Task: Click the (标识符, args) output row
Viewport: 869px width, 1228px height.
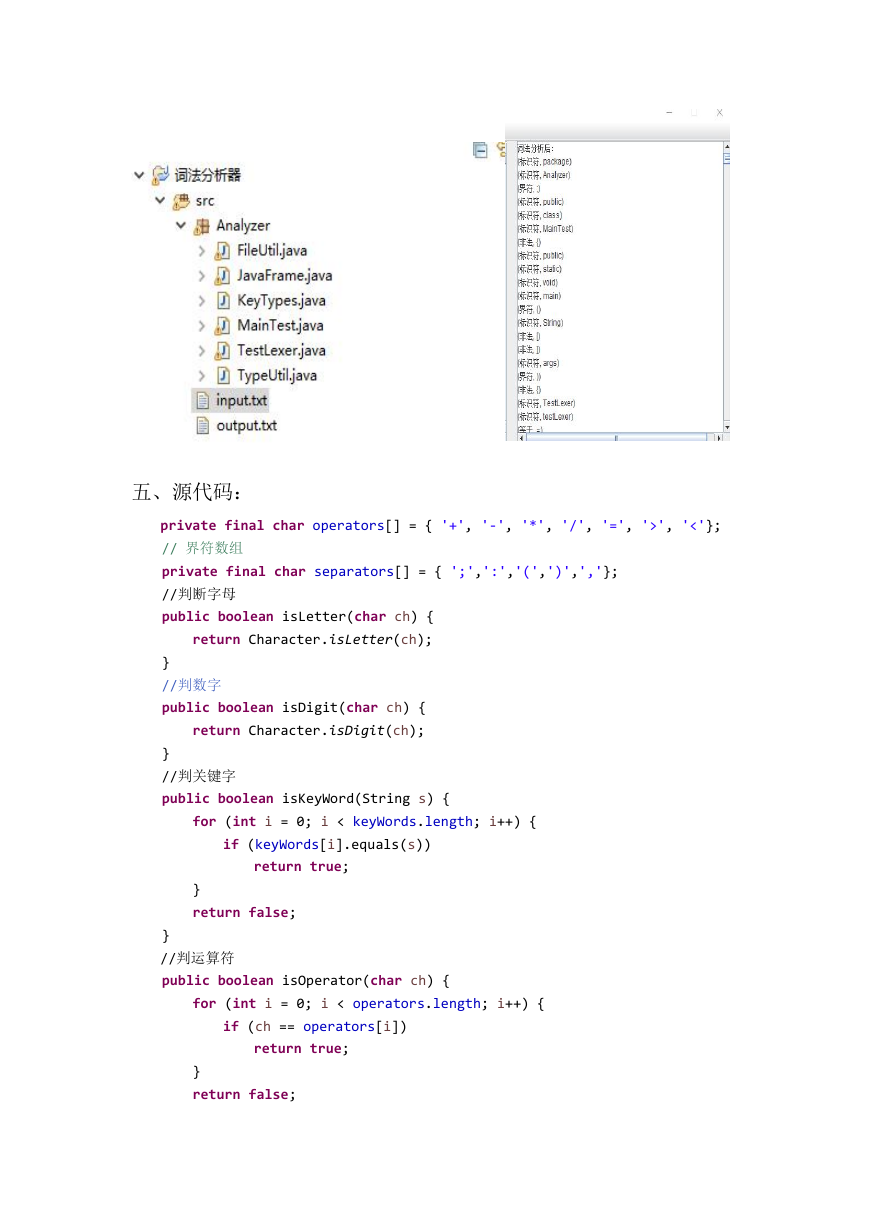Action: [539, 363]
